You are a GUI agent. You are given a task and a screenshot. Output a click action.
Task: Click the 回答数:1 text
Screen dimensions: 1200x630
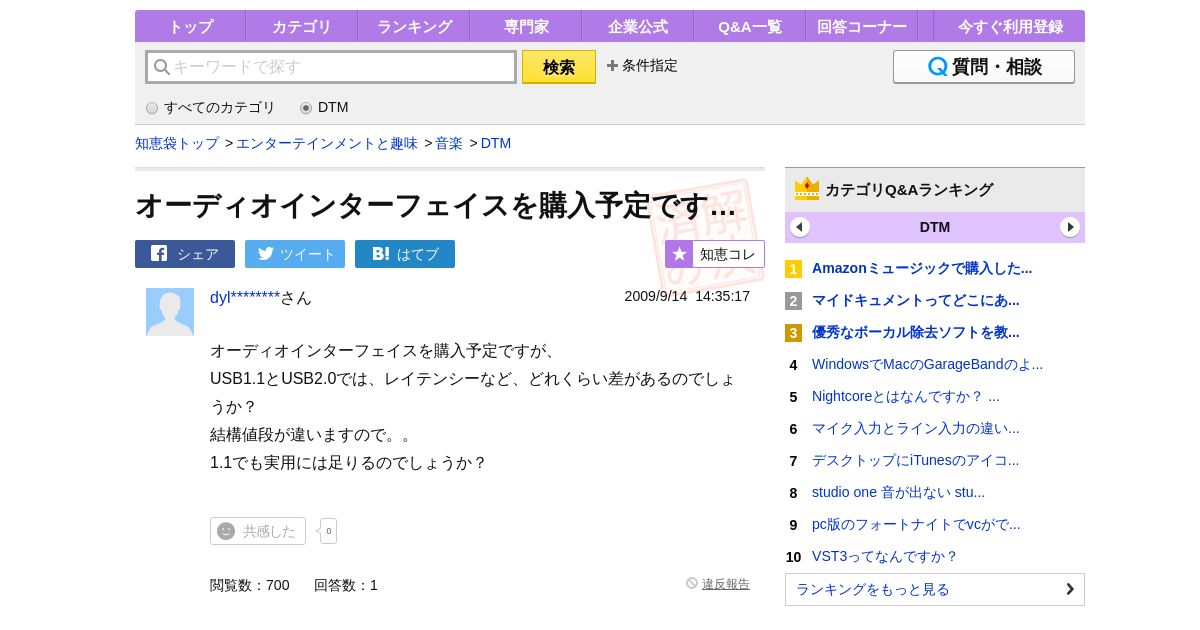(346, 585)
